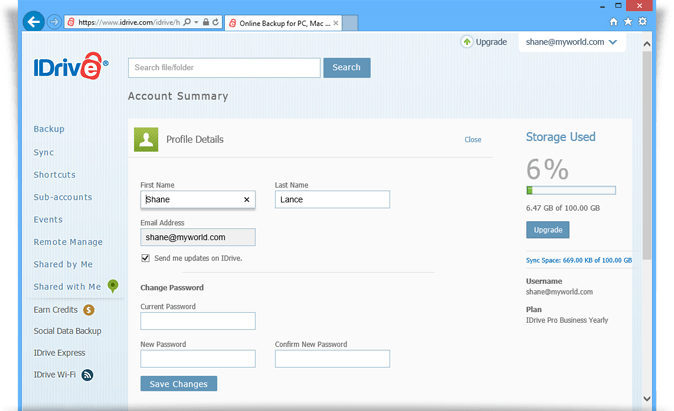Viewport: 674px width, 411px height.
Task: Clear the First Name field with X
Action: 247,199
